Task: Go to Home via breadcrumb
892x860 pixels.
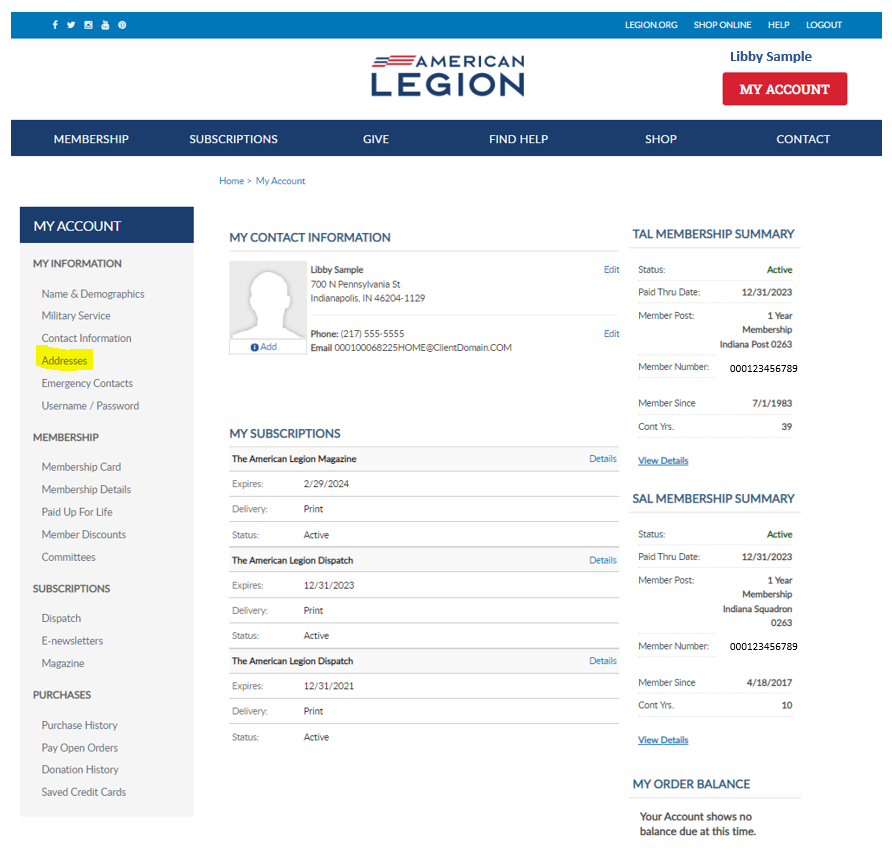Action: click(231, 180)
